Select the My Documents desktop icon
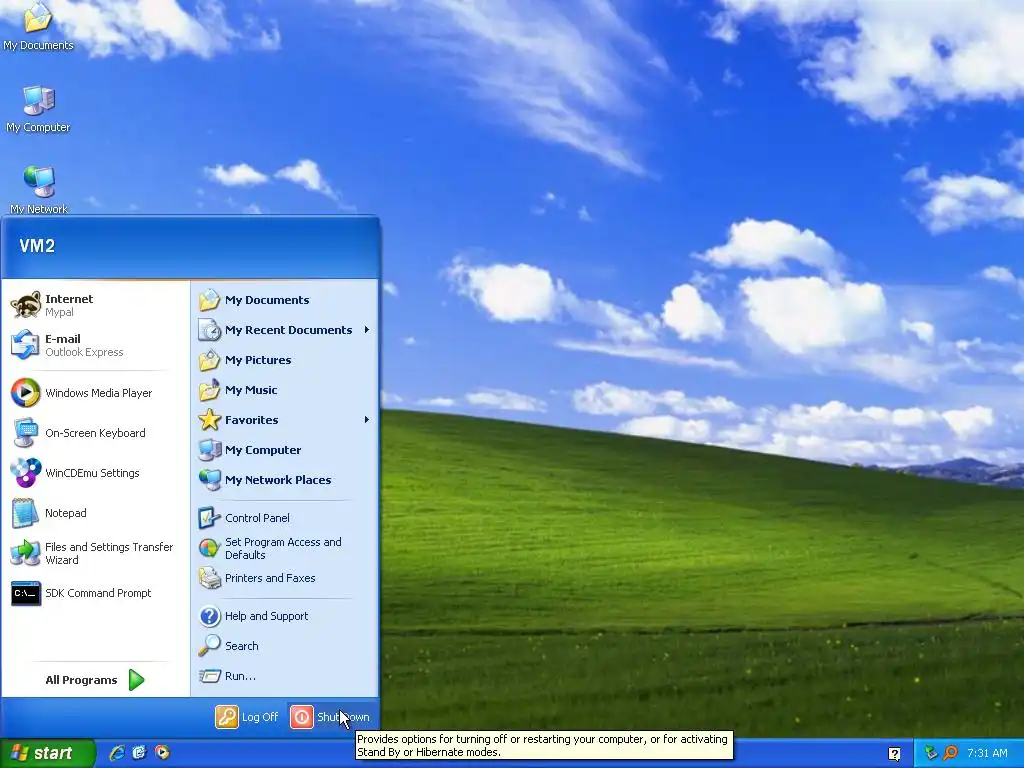The width and height of the screenshot is (1024, 768). point(38,18)
